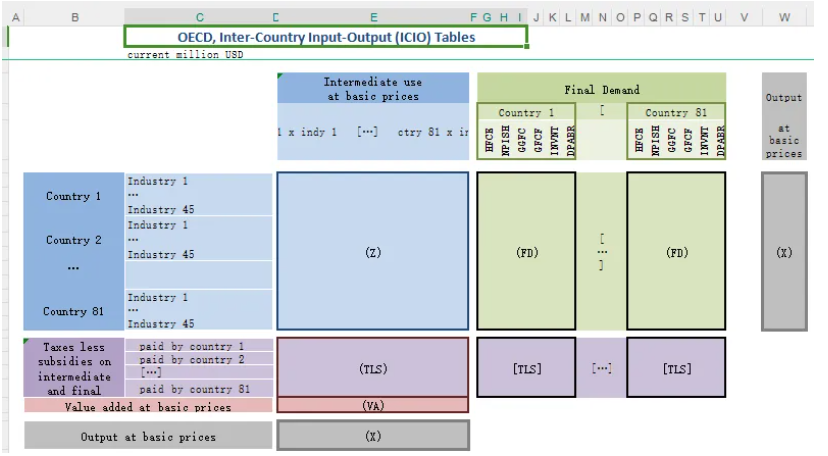Click the bottom row label 'Output at basic prices'

(148, 436)
